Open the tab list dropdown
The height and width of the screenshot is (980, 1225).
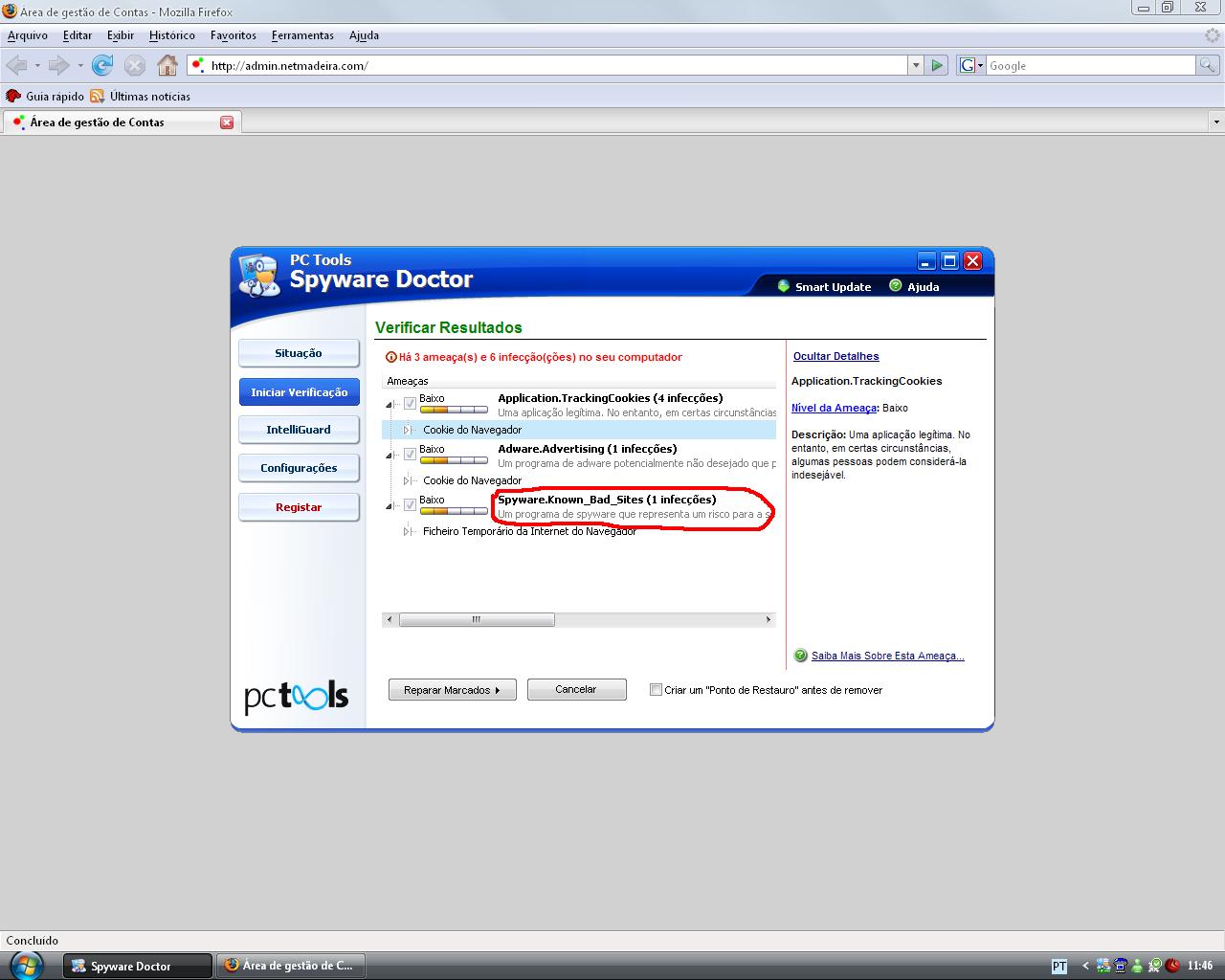tap(1216, 122)
